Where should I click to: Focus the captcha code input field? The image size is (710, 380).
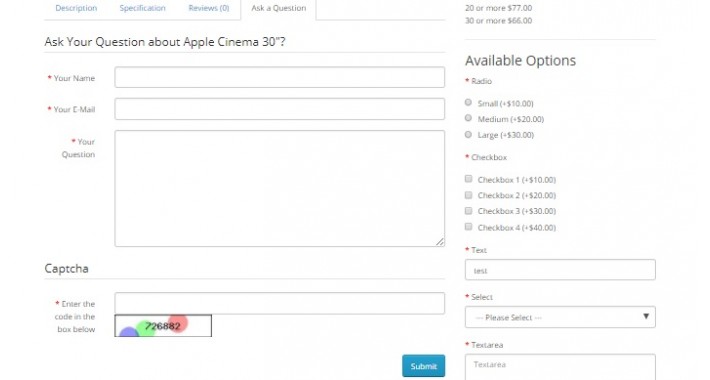point(279,303)
